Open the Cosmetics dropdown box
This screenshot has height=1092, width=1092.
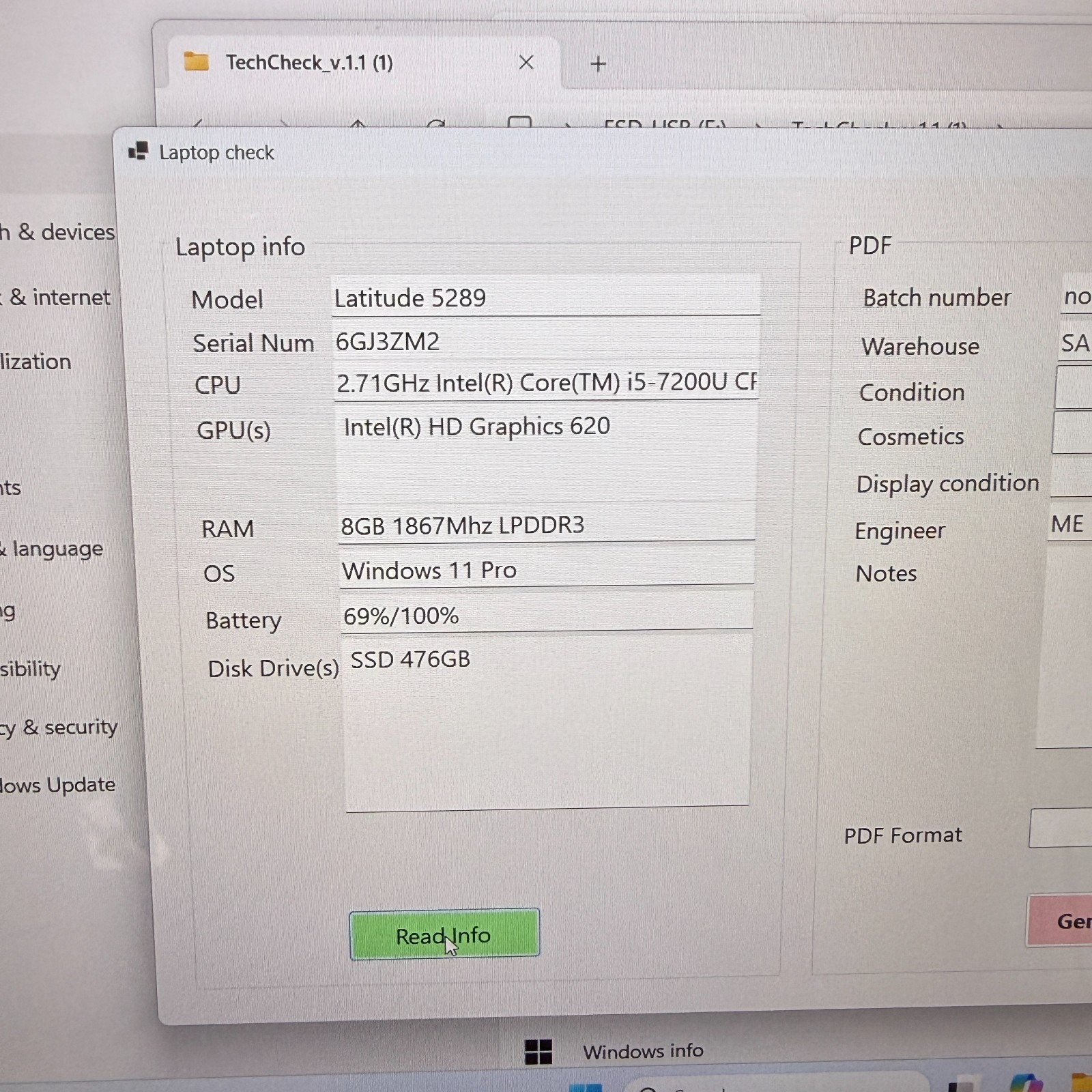pyautogui.click(x=1072, y=433)
